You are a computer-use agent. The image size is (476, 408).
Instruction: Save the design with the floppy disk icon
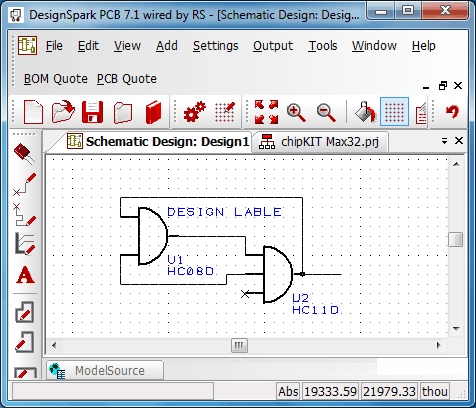(x=92, y=112)
